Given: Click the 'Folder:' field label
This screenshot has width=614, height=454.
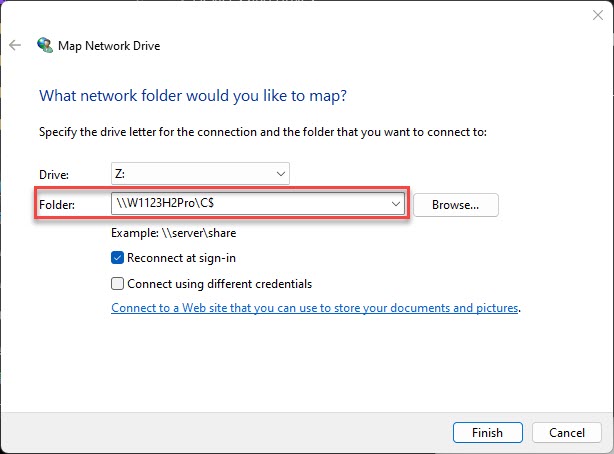Looking at the screenshot, I should tap(57, 205).
